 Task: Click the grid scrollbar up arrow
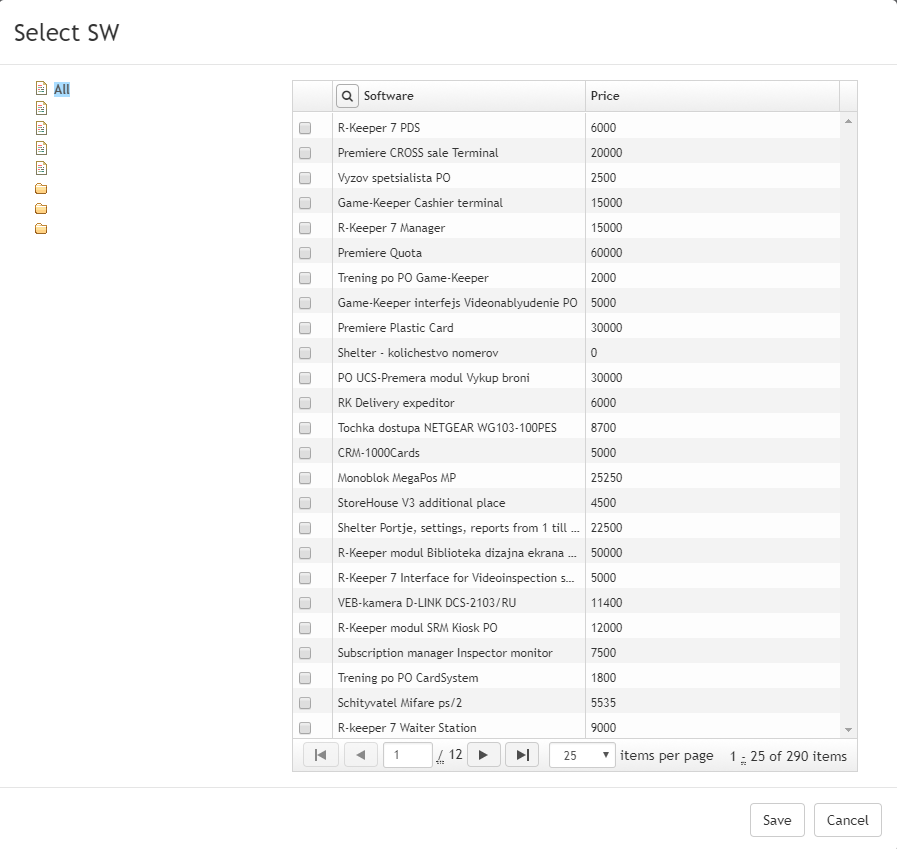(848, 121)
